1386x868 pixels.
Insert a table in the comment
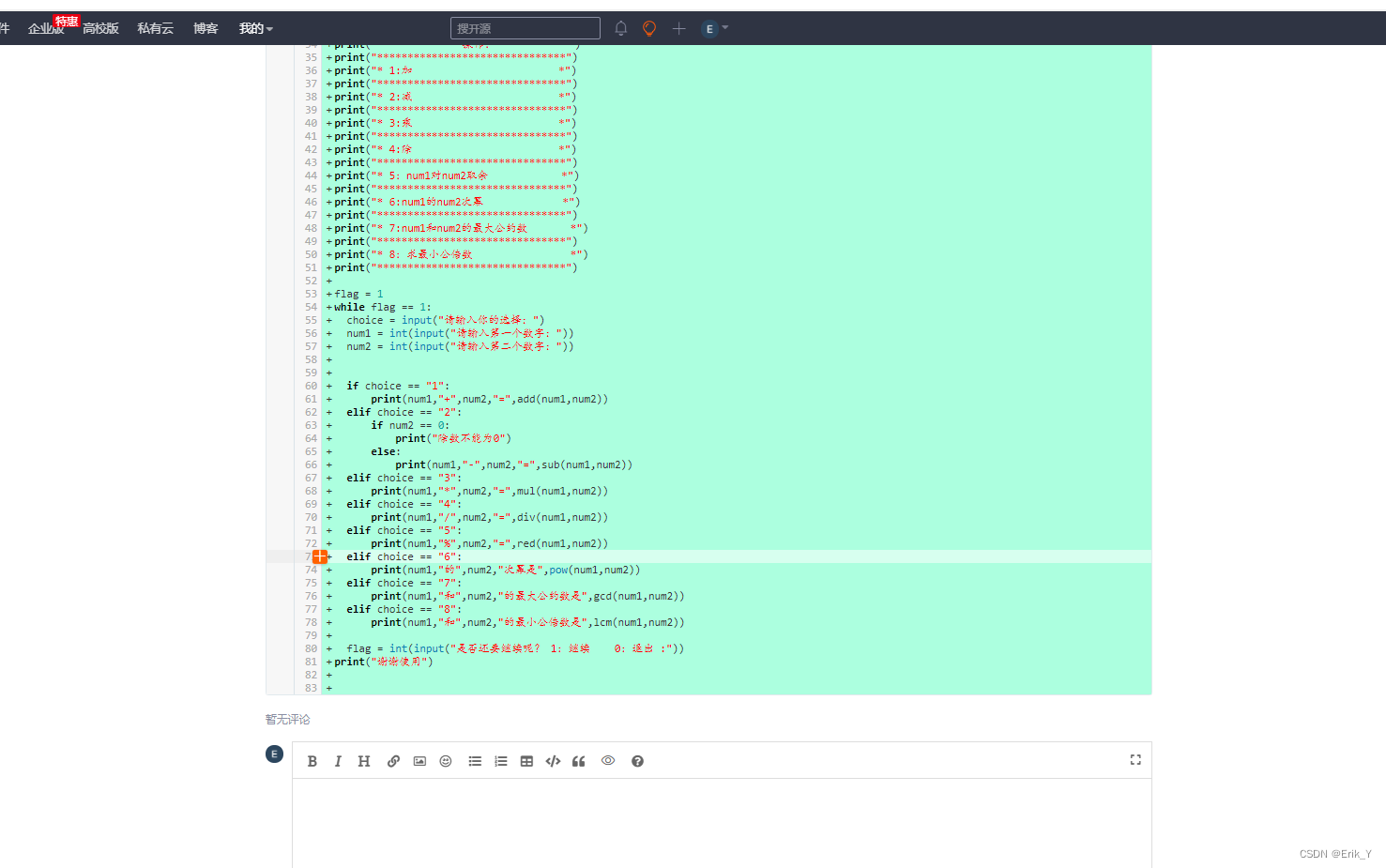pyautogui.click(x=526, y=761)
